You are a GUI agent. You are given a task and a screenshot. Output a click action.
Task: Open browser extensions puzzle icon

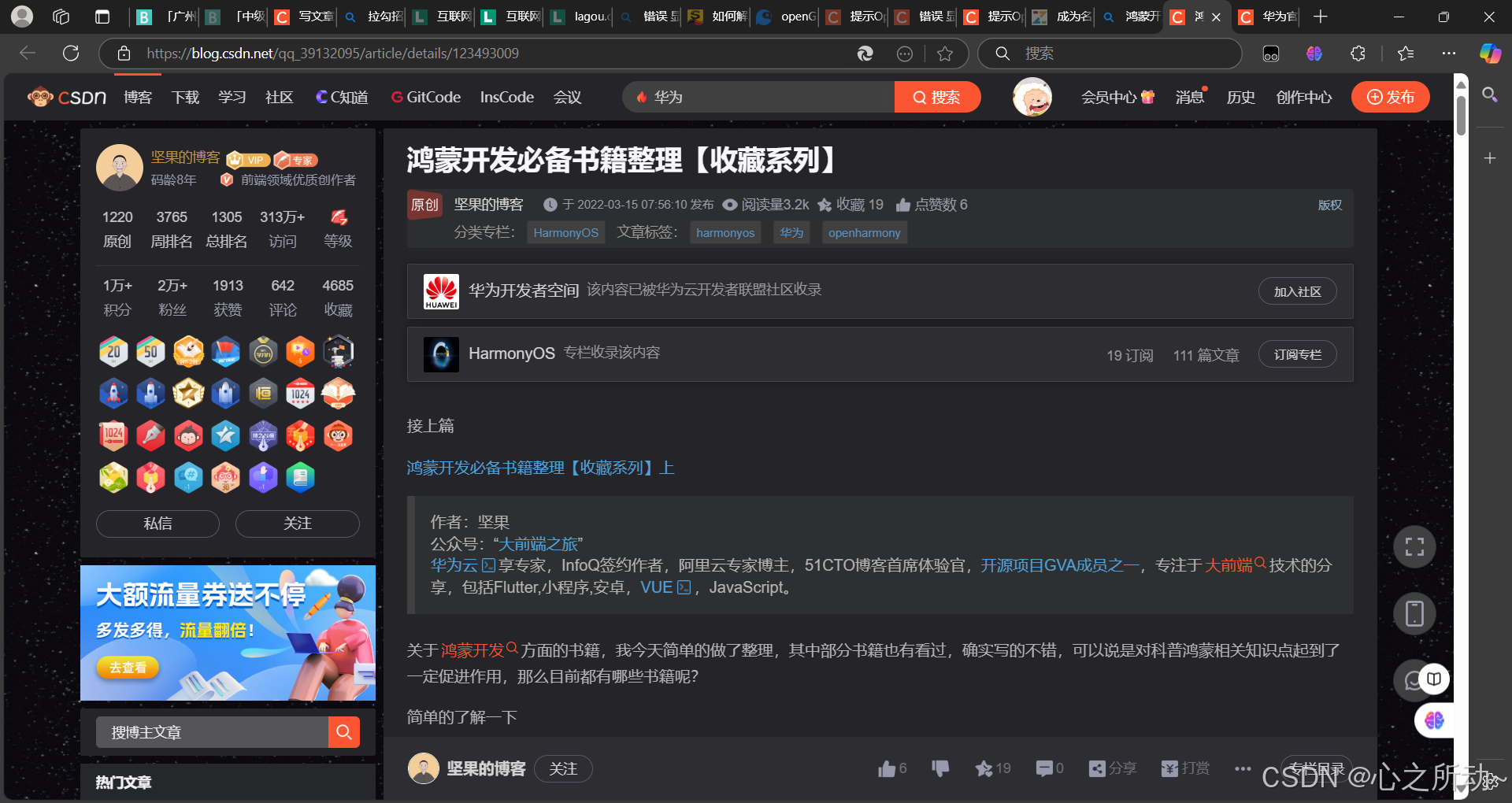point(1358,54)
